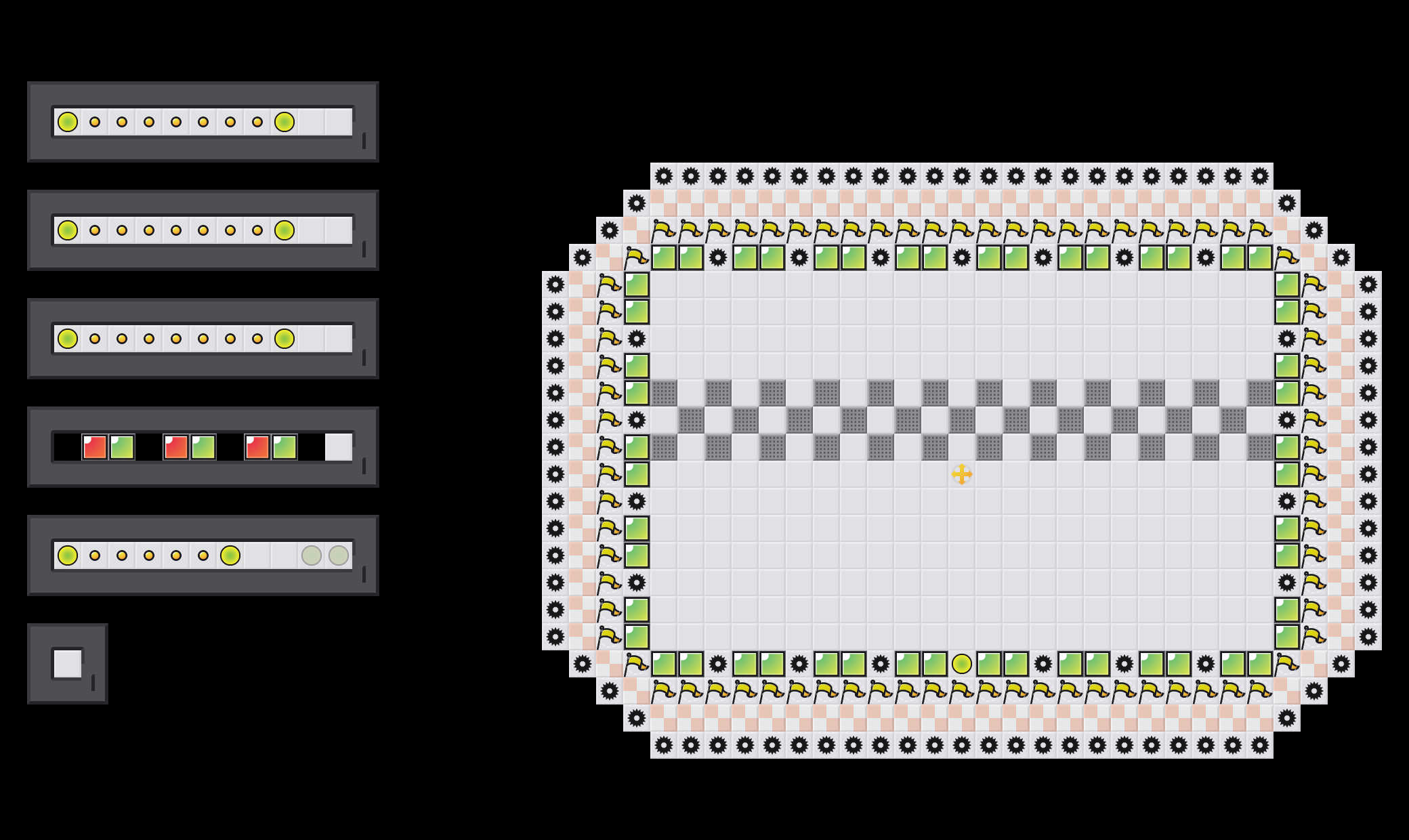Select the left large green ball in the fifth panel
1409x840 pixels.
(68, 555)
